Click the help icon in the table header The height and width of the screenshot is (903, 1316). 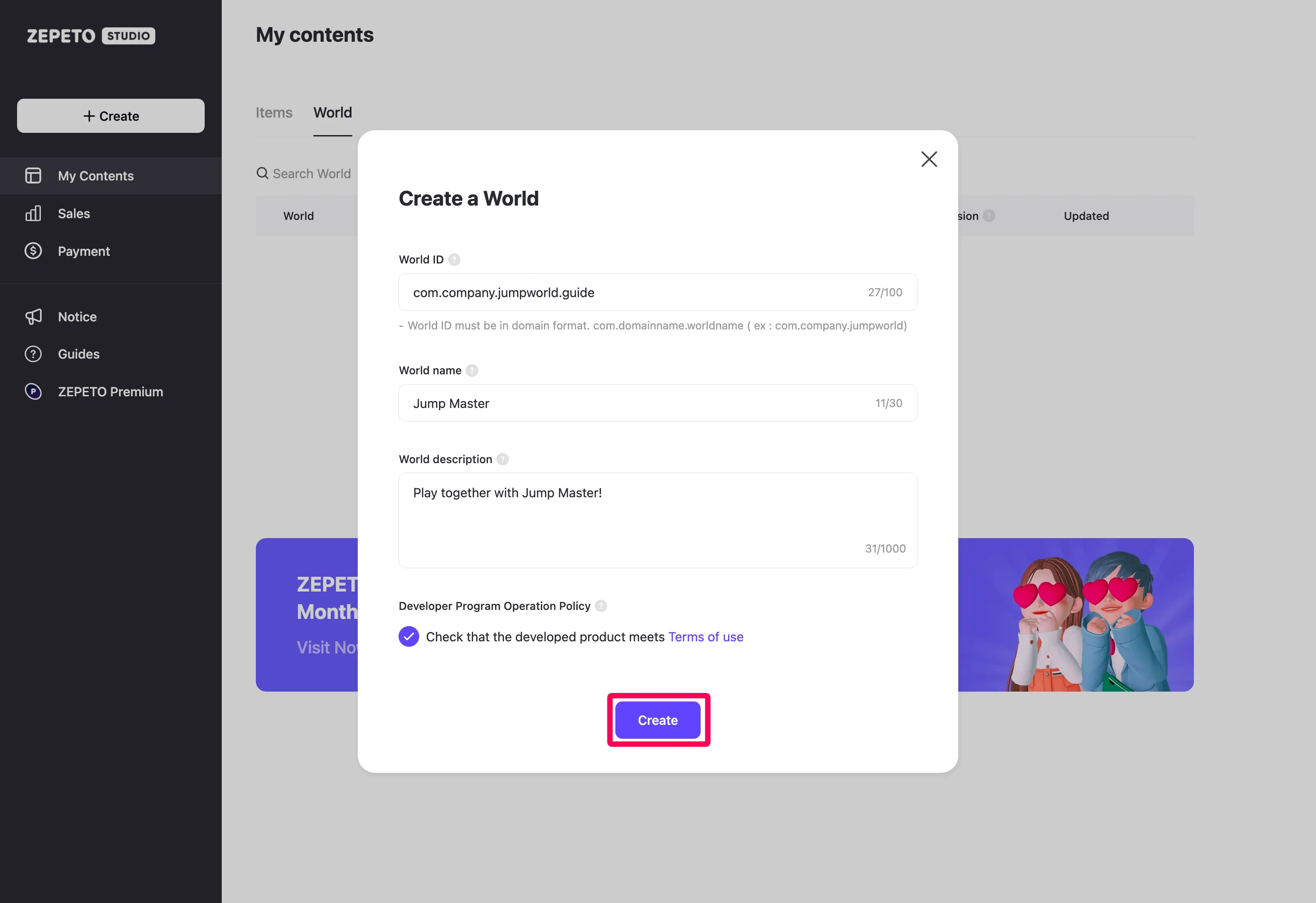(x=989, y=216)
